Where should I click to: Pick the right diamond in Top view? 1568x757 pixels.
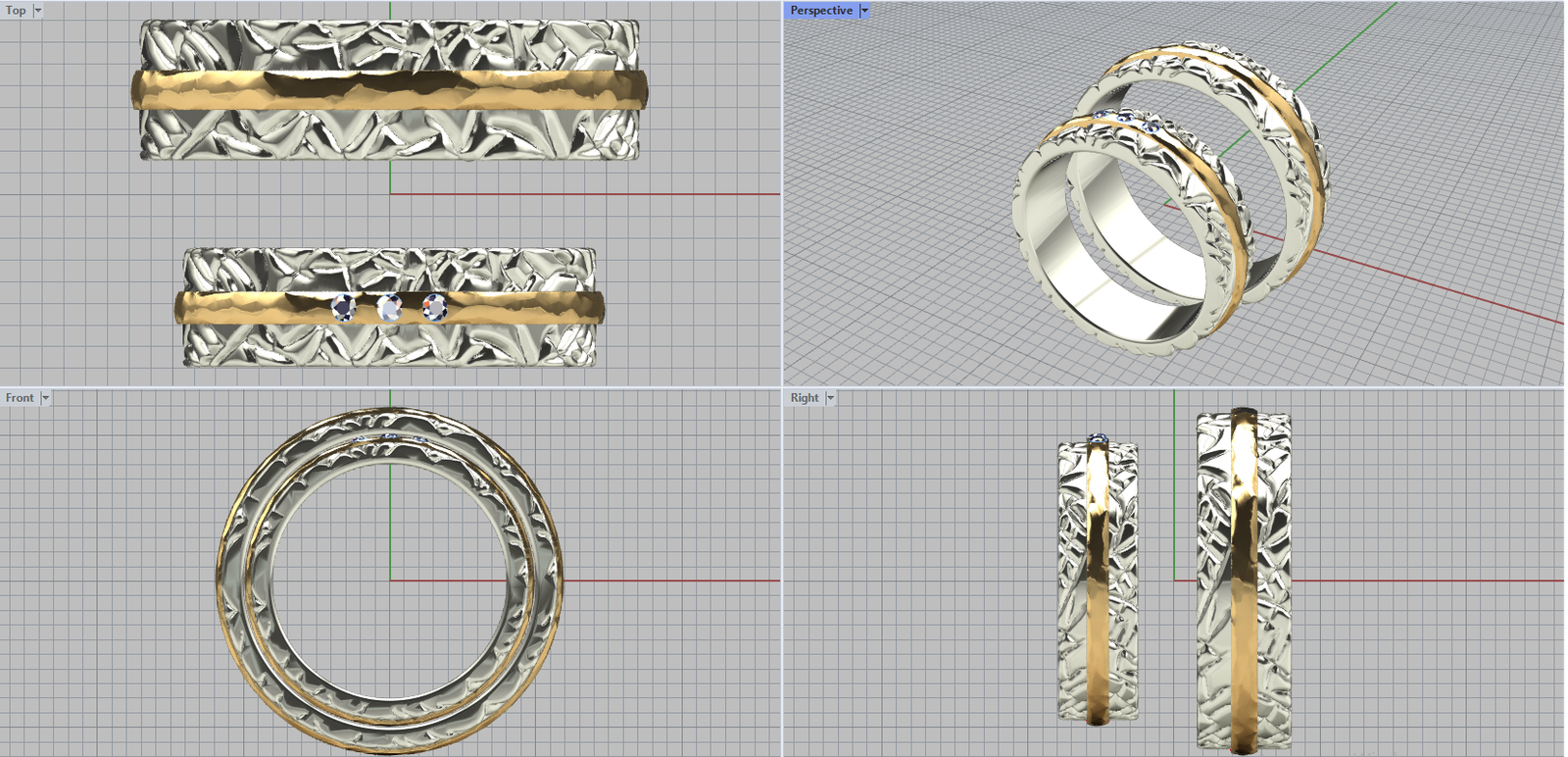click(x=434, y=308)
